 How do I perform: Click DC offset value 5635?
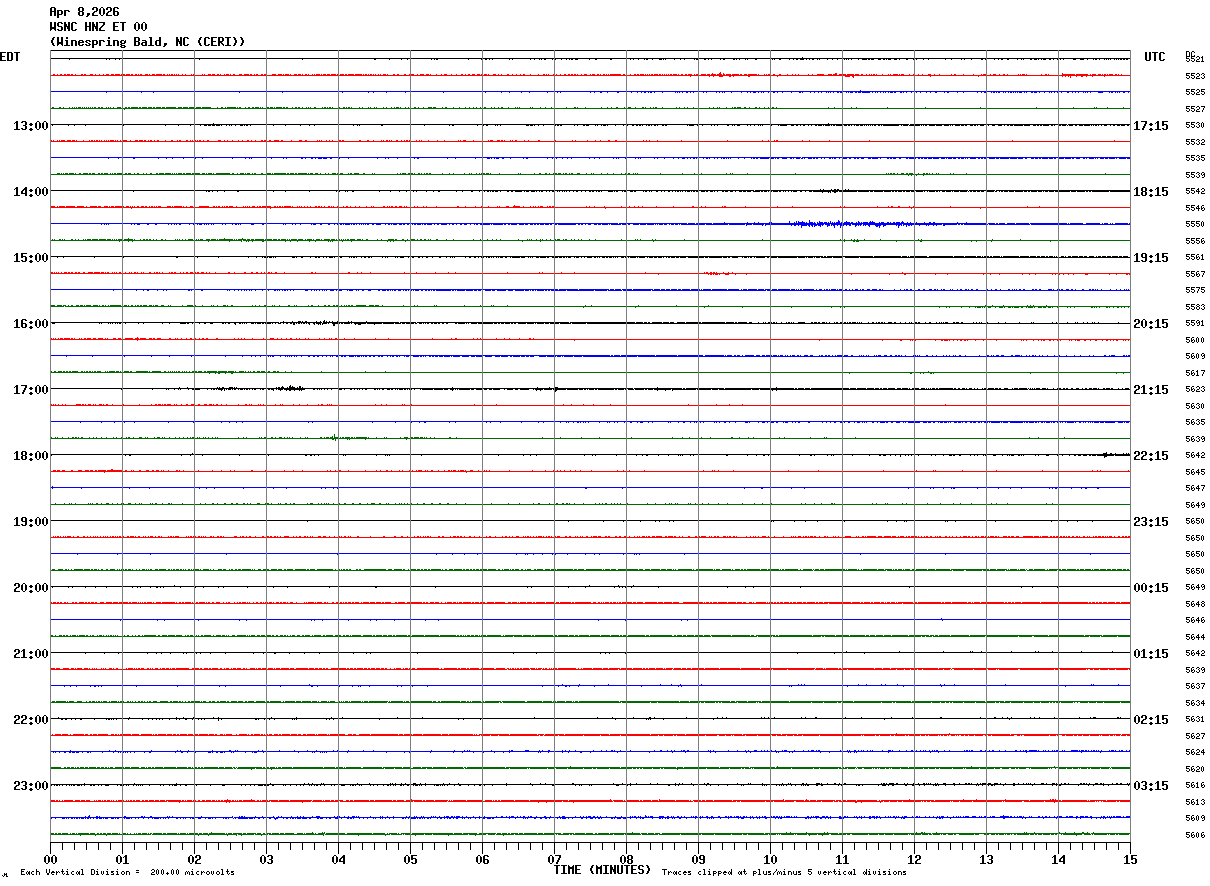(1194, 422)
